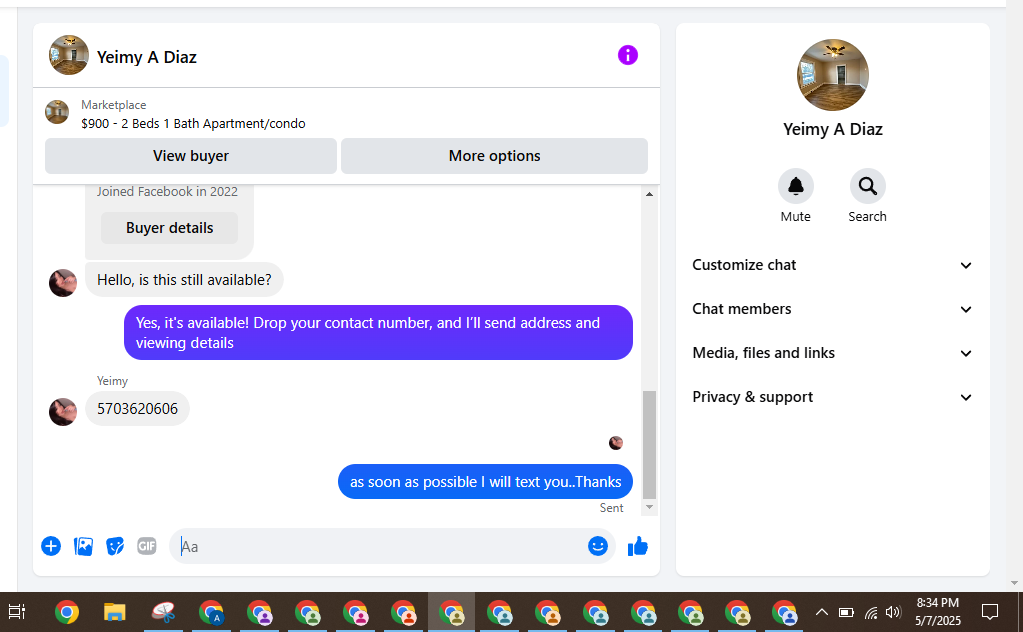Focus the Aa message input field
Screen dimensions: 1023x632
[382, 547]
